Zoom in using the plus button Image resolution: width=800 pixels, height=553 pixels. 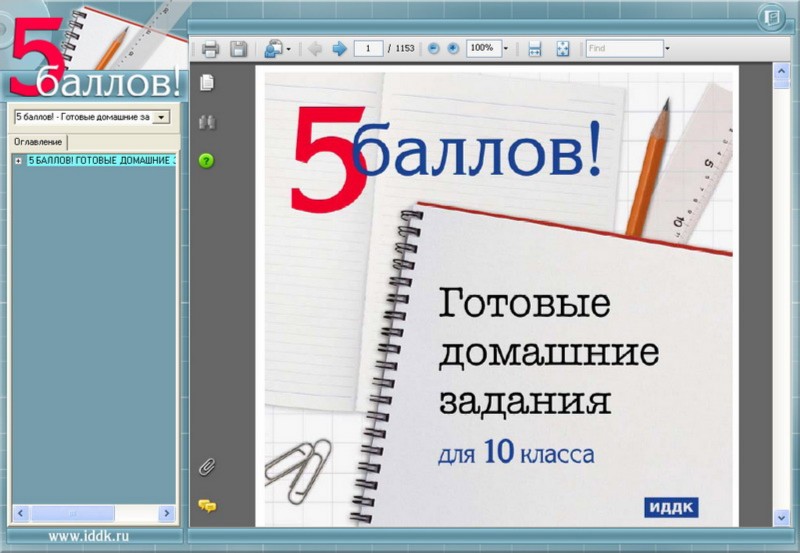[453, 49]
